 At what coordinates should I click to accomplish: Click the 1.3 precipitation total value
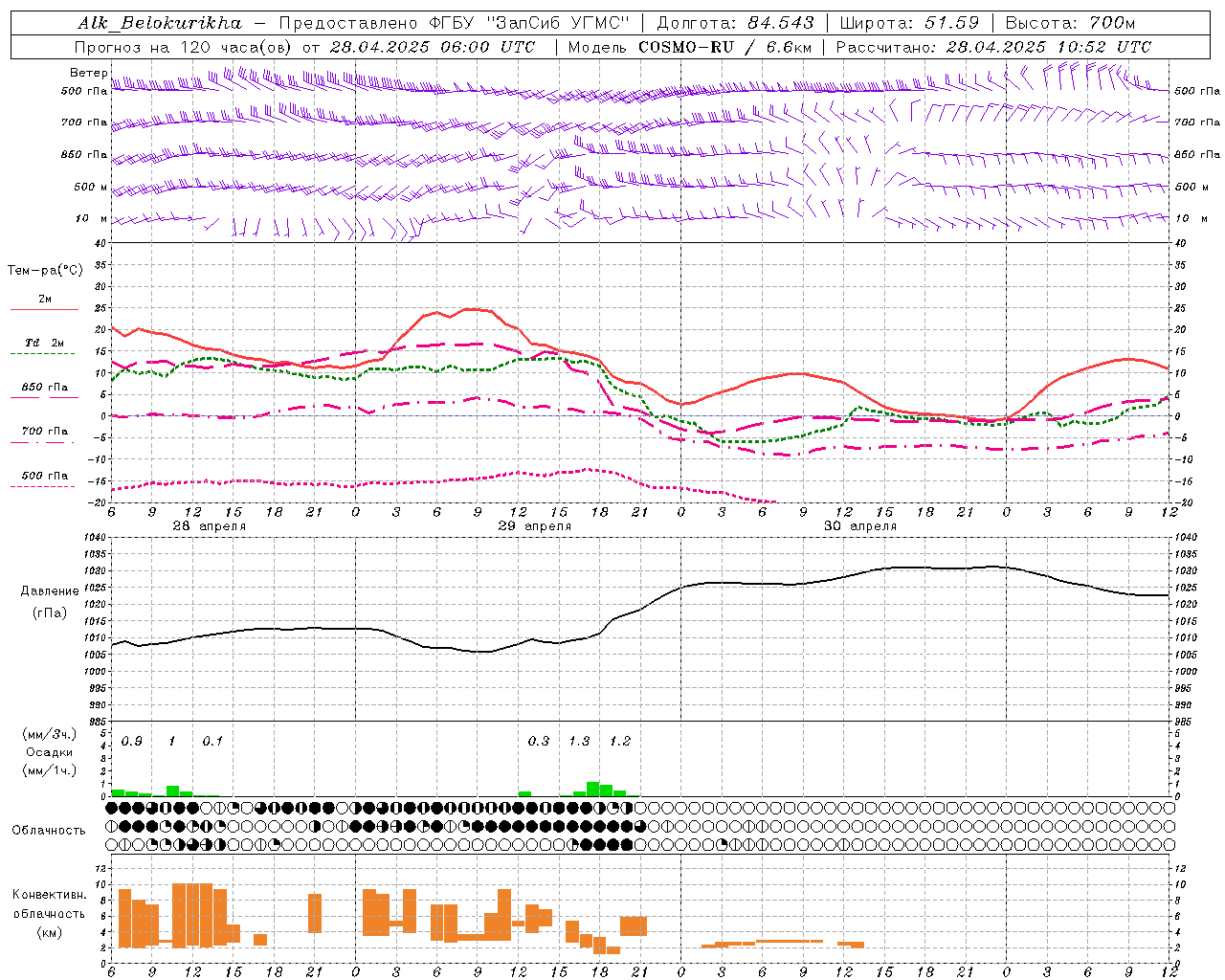(x=579, y=742)
